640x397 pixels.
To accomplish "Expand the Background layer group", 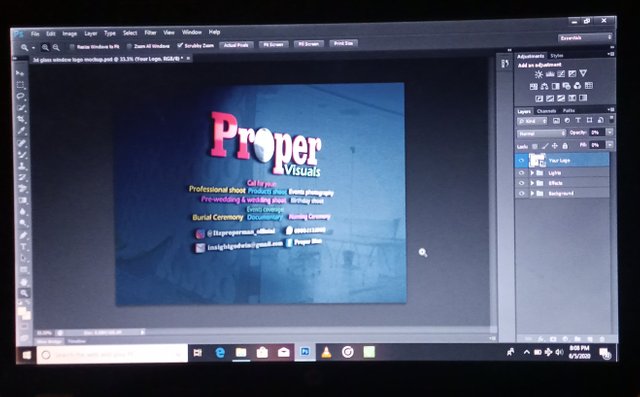I will (x=532, y=193).
